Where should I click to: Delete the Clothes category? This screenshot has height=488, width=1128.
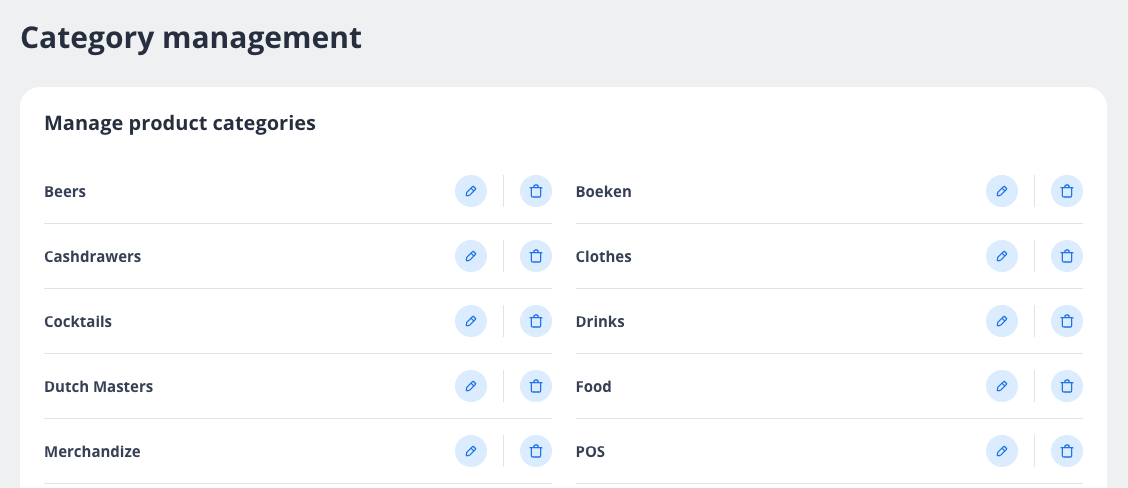[x=1067, y=256]
